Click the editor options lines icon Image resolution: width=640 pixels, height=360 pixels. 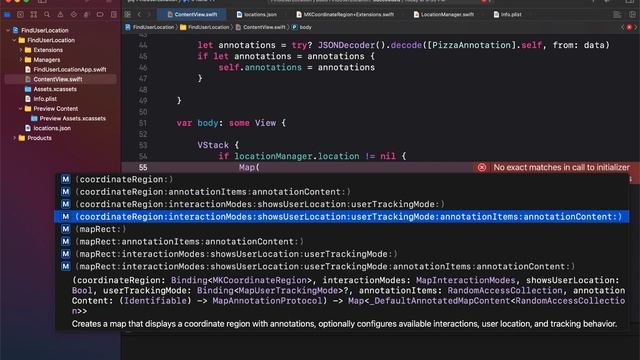(x=617, y=14)
